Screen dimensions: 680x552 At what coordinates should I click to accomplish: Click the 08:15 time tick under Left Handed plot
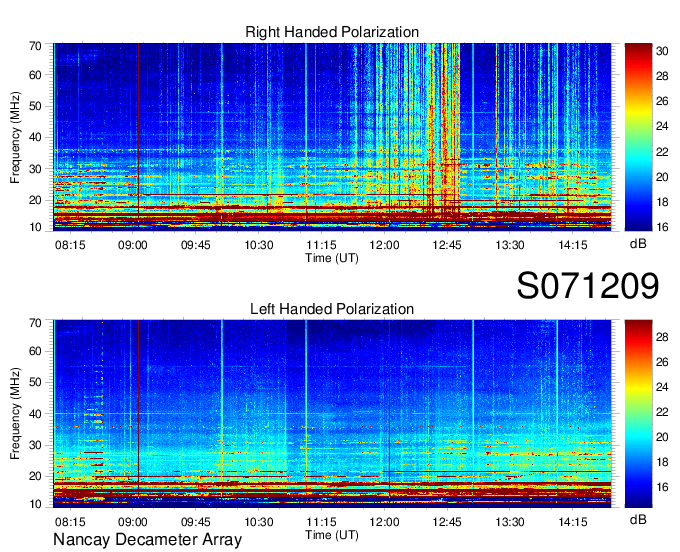(70, 521)
